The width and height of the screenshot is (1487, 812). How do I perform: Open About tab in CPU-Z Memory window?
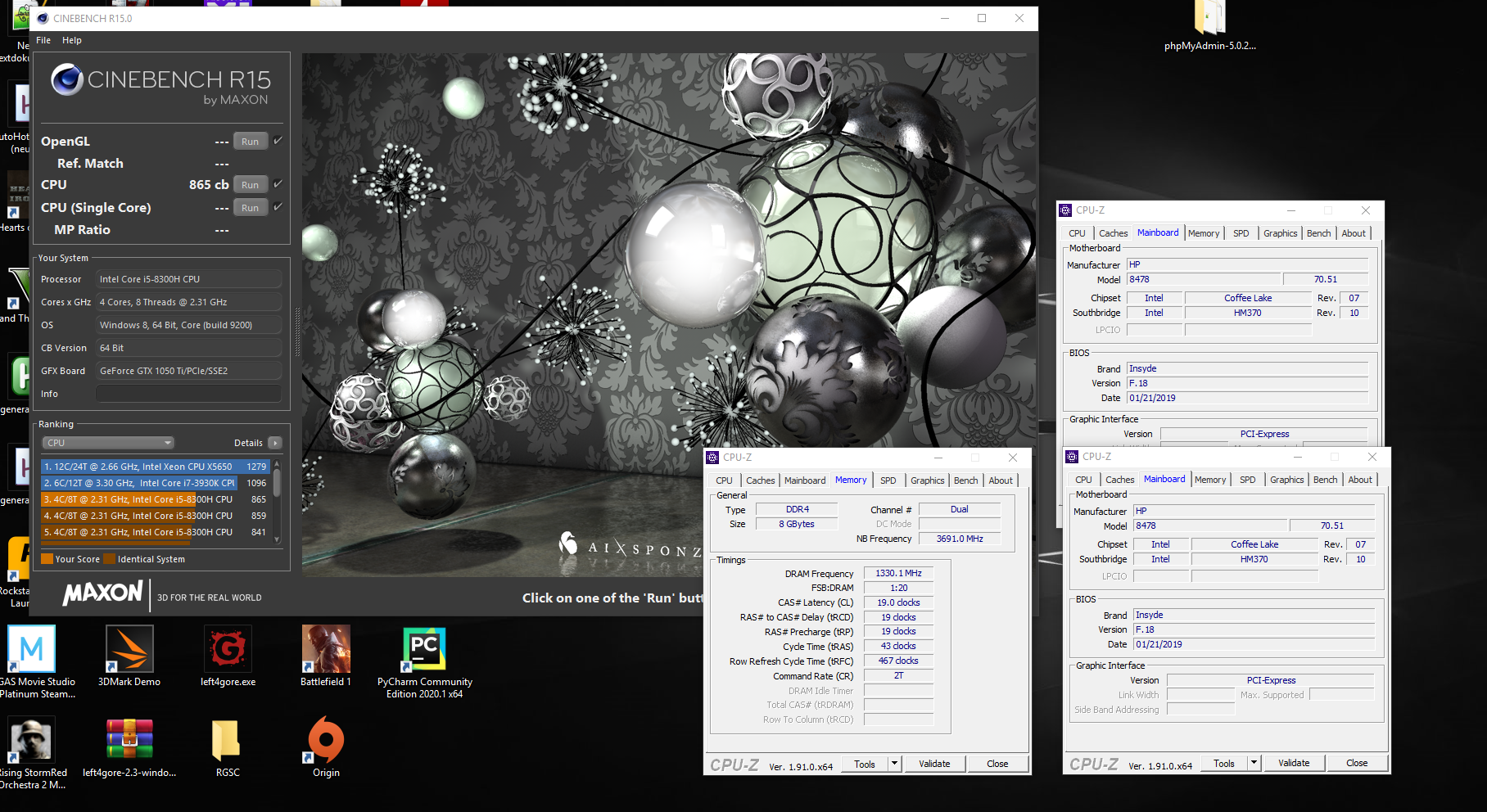1001,480
